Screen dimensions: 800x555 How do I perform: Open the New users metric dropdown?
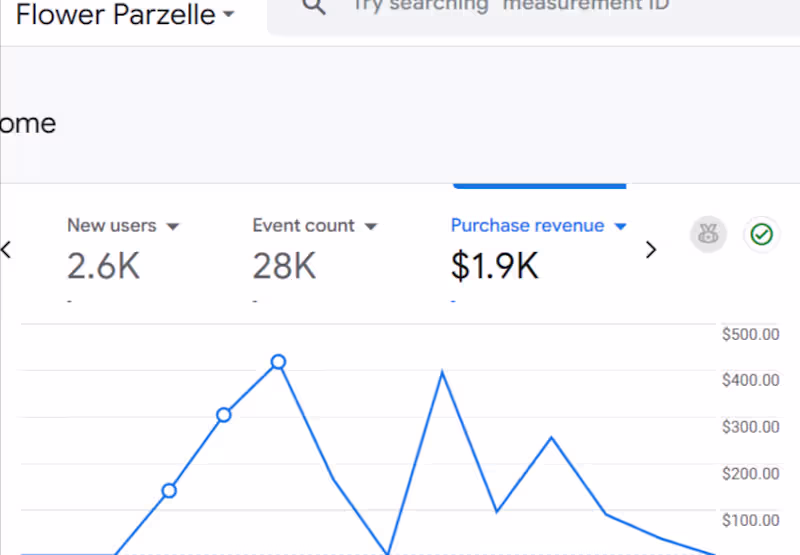173,227
